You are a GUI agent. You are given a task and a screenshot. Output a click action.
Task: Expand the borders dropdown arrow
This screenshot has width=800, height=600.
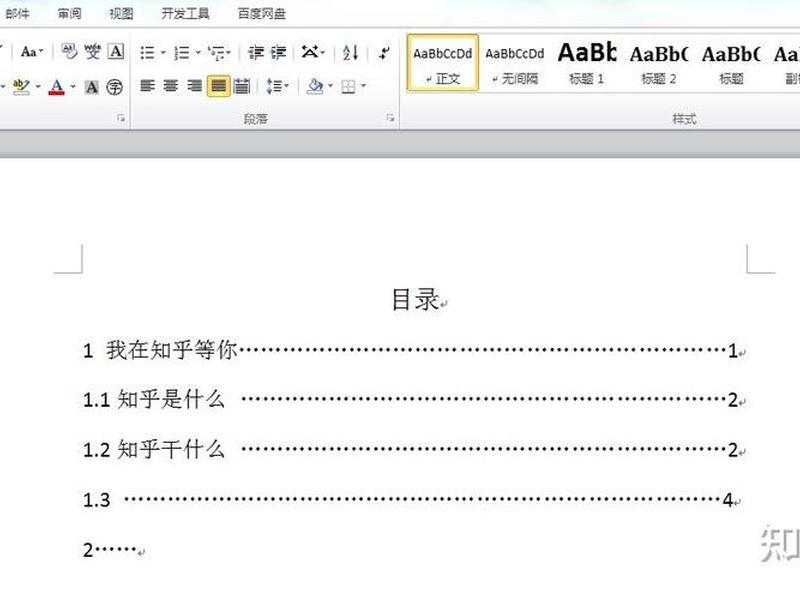pyautogui.click(x=363, y=86)
